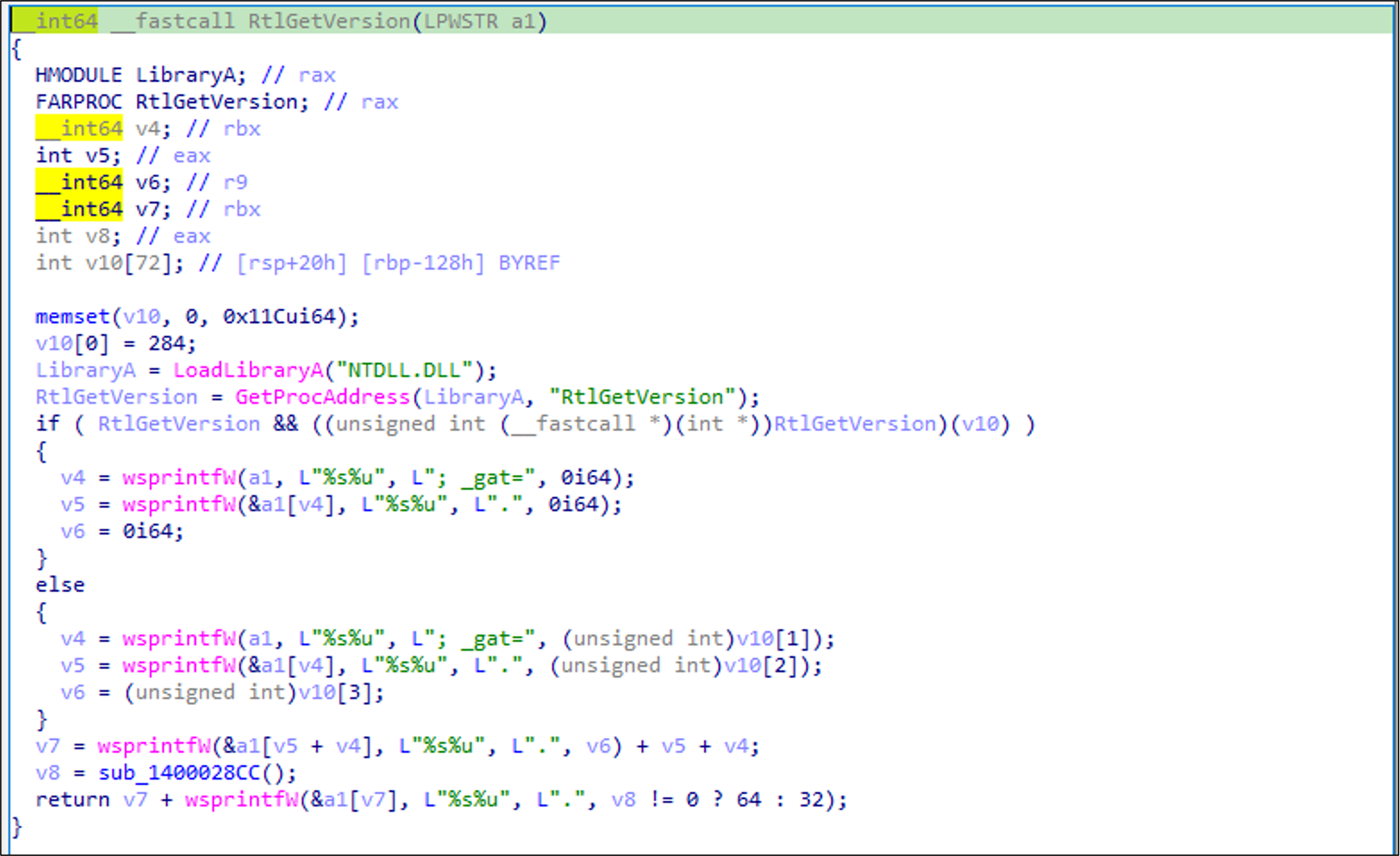
Task: Select the 0x11Cui64 size constant
Action: pos(279,317)
